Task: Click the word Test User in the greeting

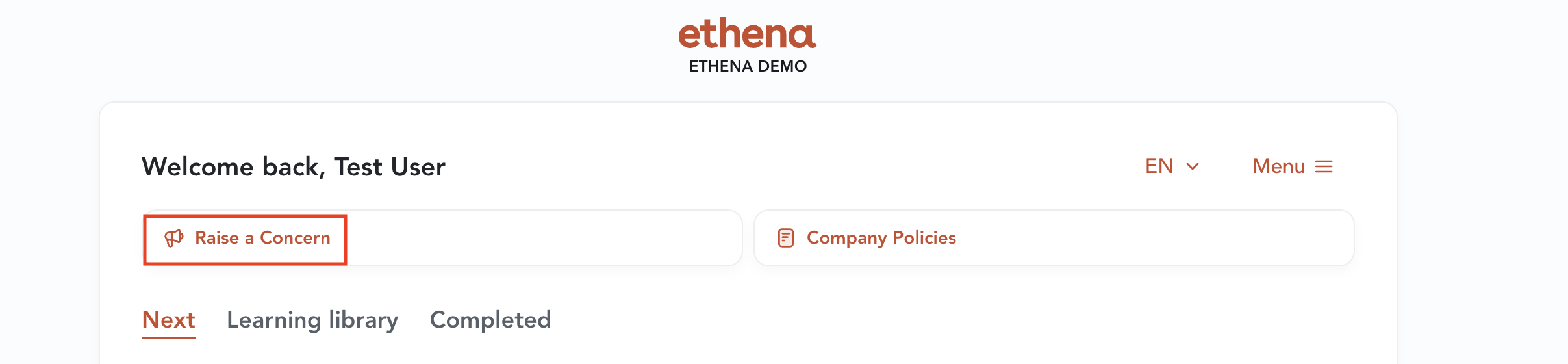Action: pyautogui.click(x=390, y=167)
